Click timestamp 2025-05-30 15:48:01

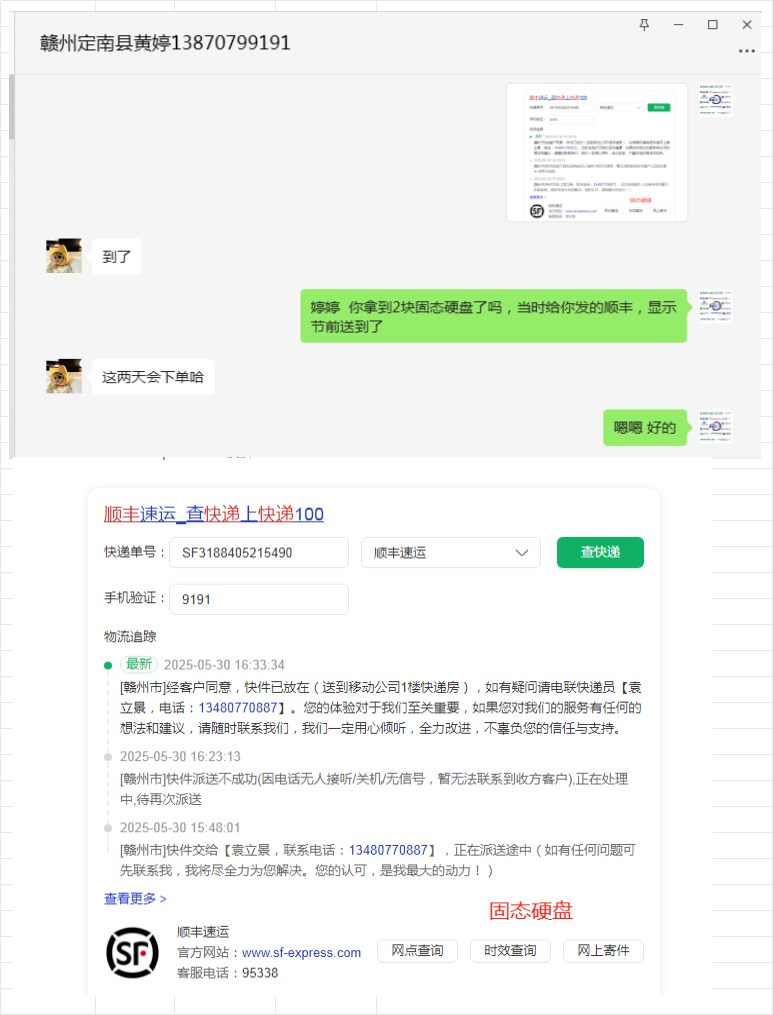pos(180,828)
